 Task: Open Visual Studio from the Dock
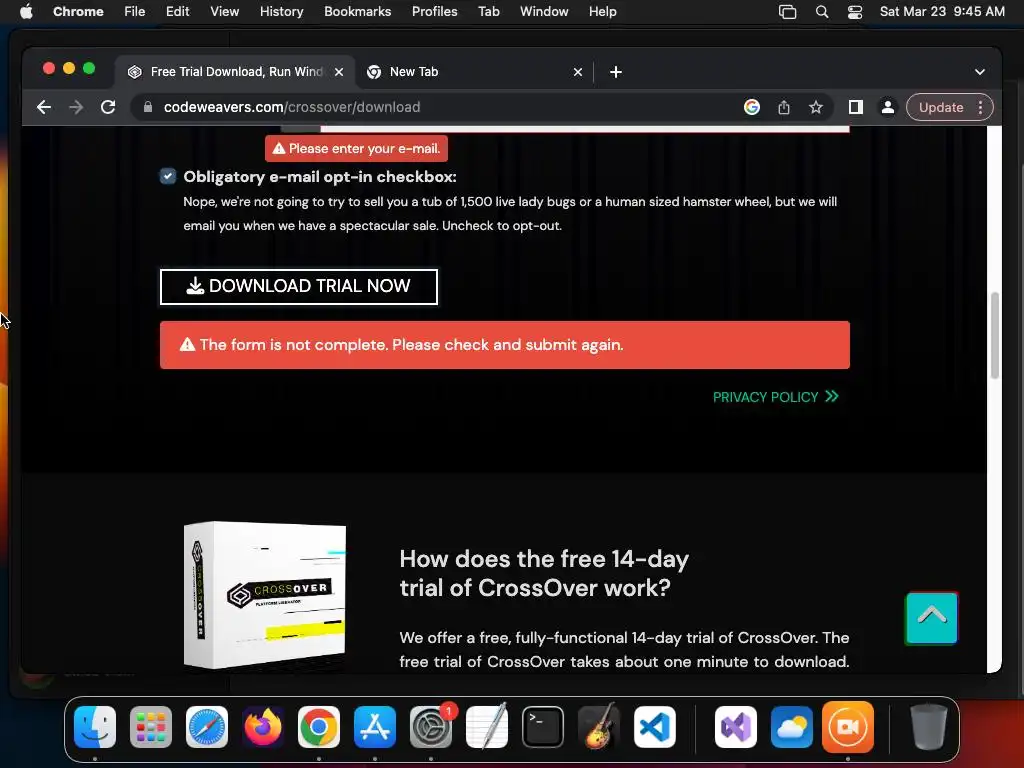(x=736, y=727)
